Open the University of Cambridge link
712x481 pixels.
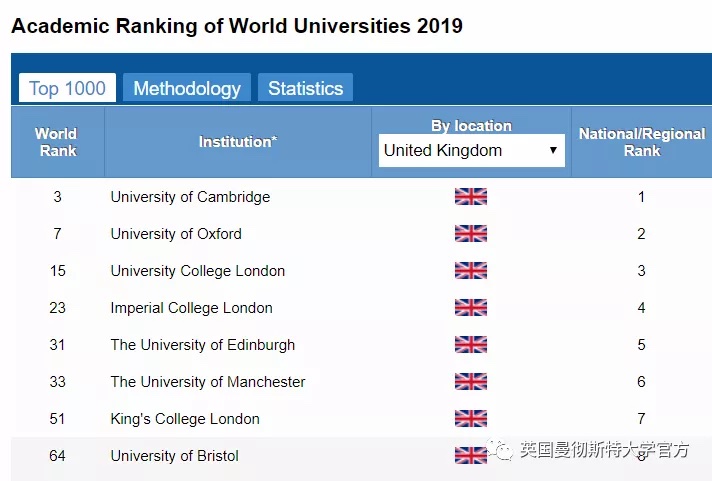click(190, 197)
